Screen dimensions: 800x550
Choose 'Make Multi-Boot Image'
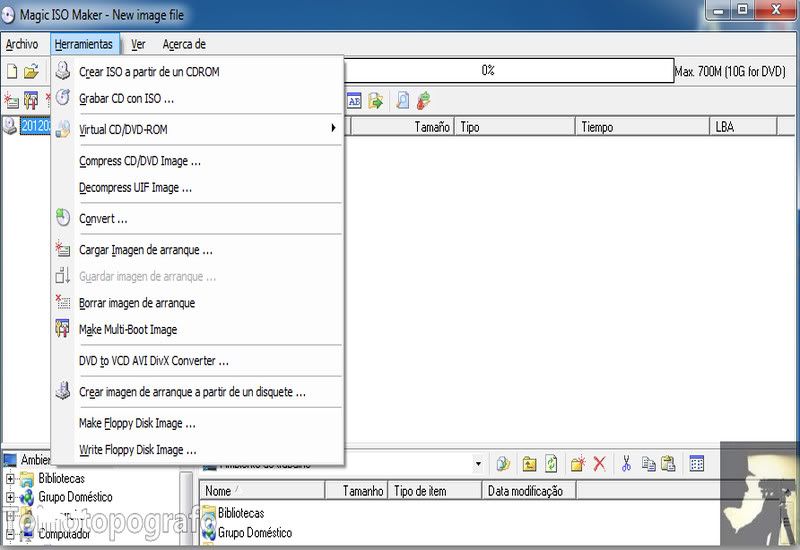197,329
